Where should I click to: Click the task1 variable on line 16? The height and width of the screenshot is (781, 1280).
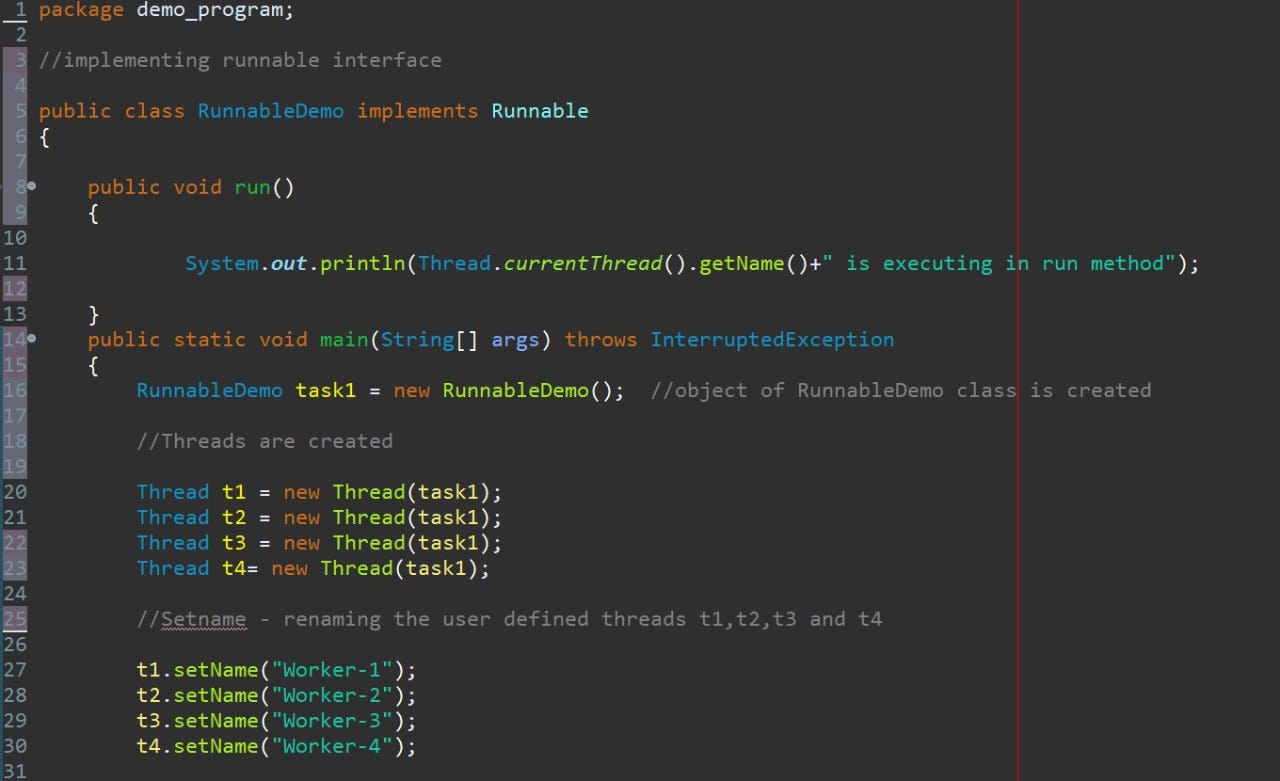325,390
